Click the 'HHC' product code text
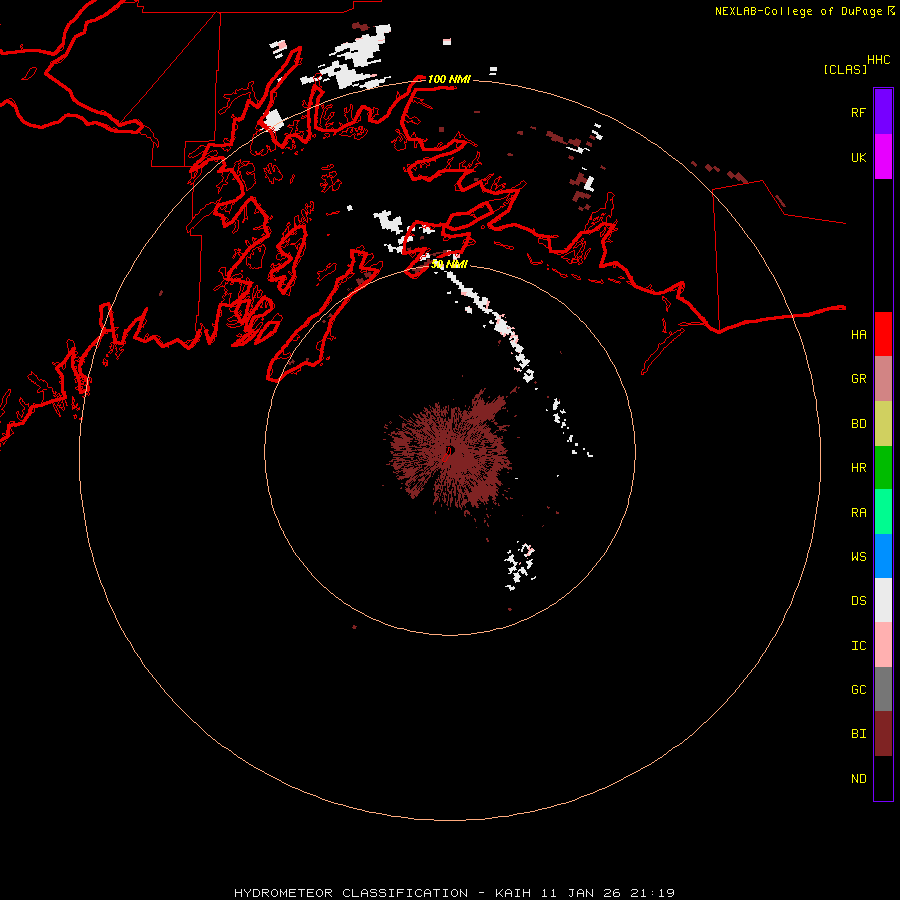Screen dimensions: 900x900 [x=878, y=60]
